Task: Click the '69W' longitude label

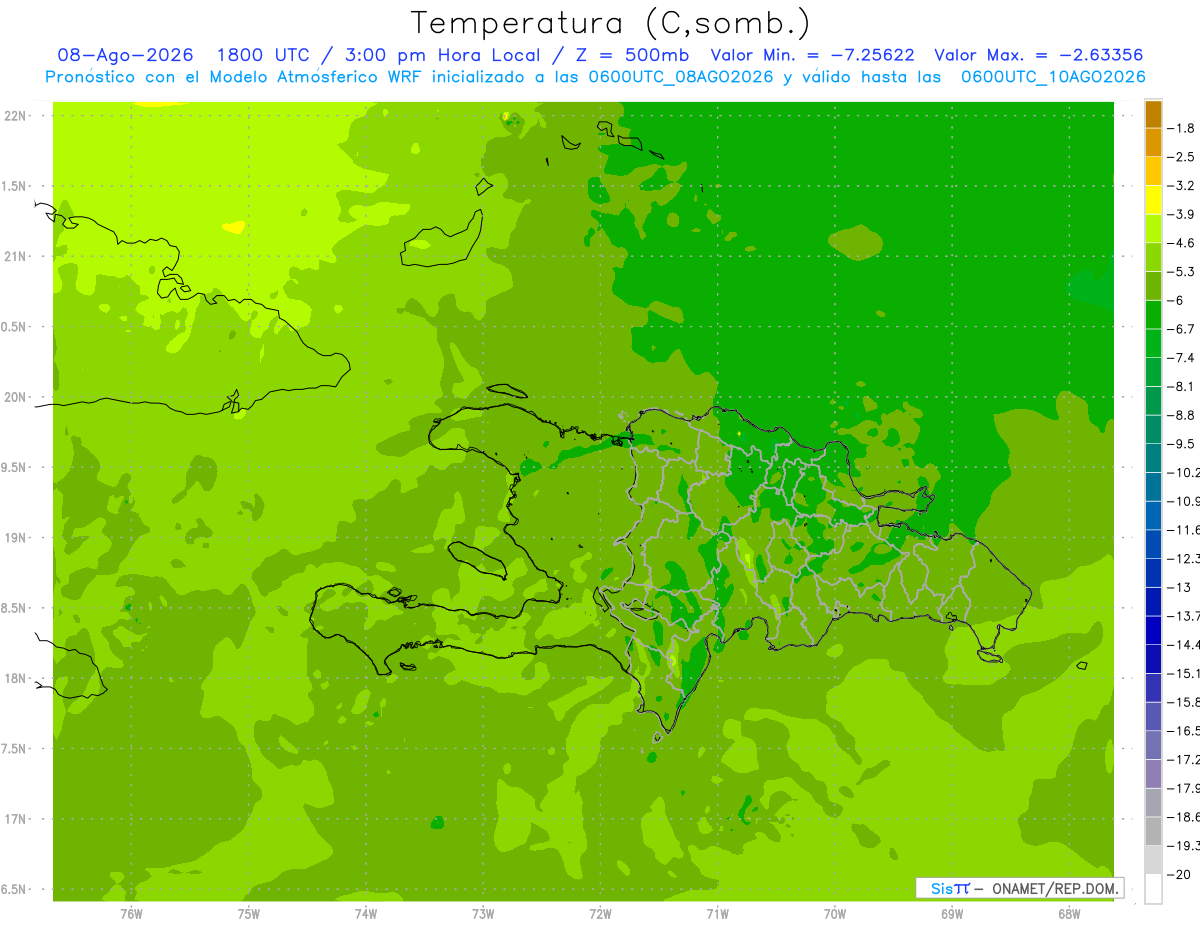Action: coord(952,913)
